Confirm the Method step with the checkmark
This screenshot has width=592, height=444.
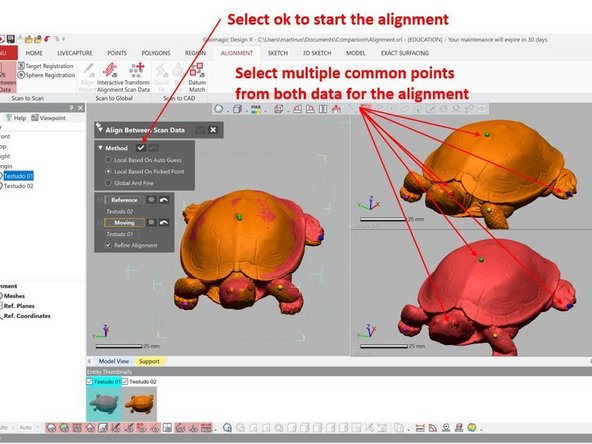pyautogui.click(x=141, y=148)
